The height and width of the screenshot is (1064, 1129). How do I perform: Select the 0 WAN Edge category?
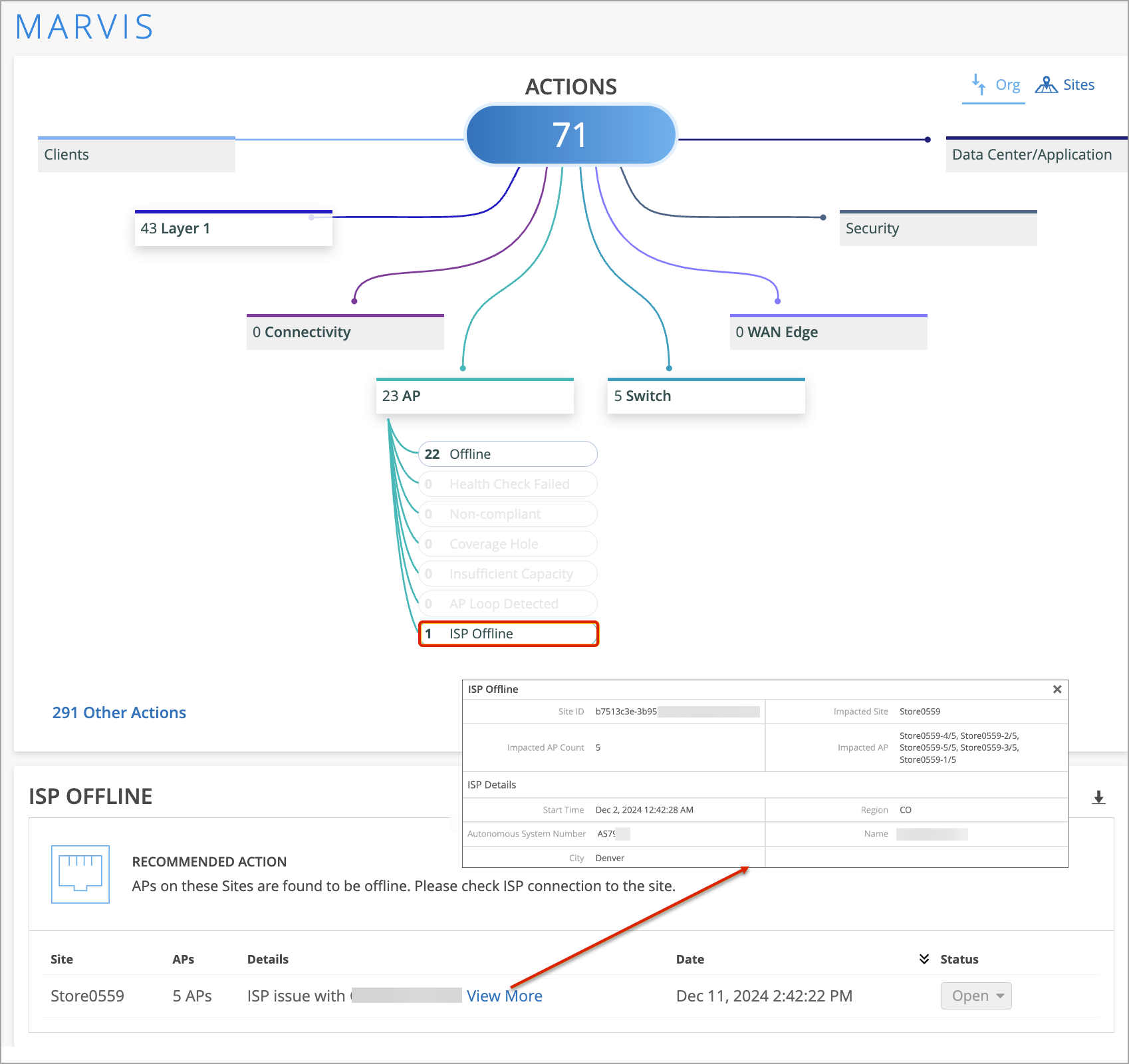click(x=828, y=332)
